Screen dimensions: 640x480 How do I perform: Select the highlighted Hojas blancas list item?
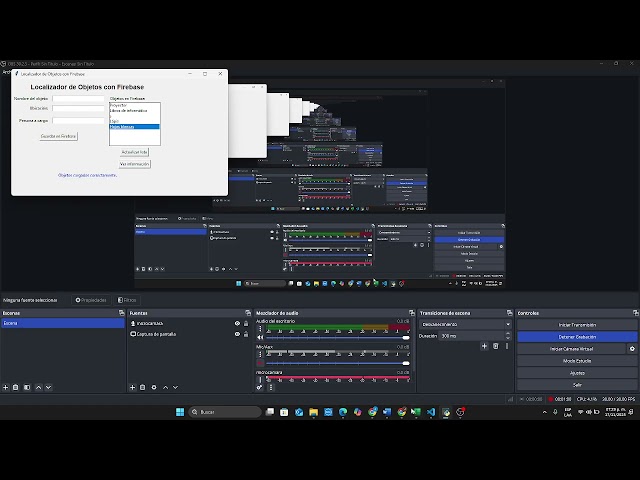tap(135, 127)
